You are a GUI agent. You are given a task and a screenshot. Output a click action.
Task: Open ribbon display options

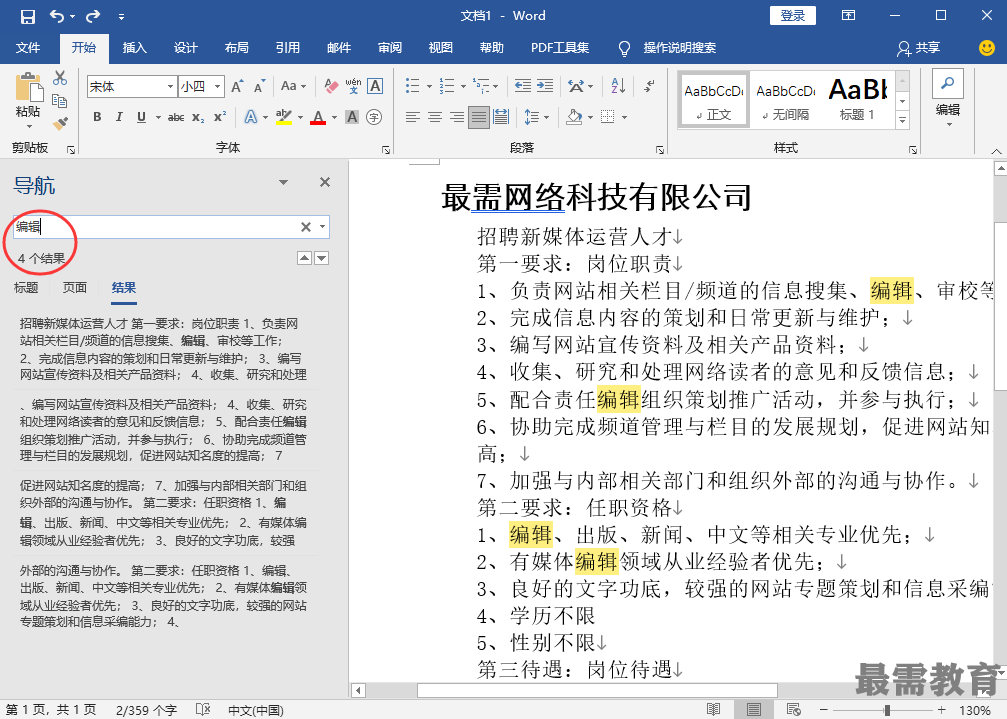[x=848, y=15]
